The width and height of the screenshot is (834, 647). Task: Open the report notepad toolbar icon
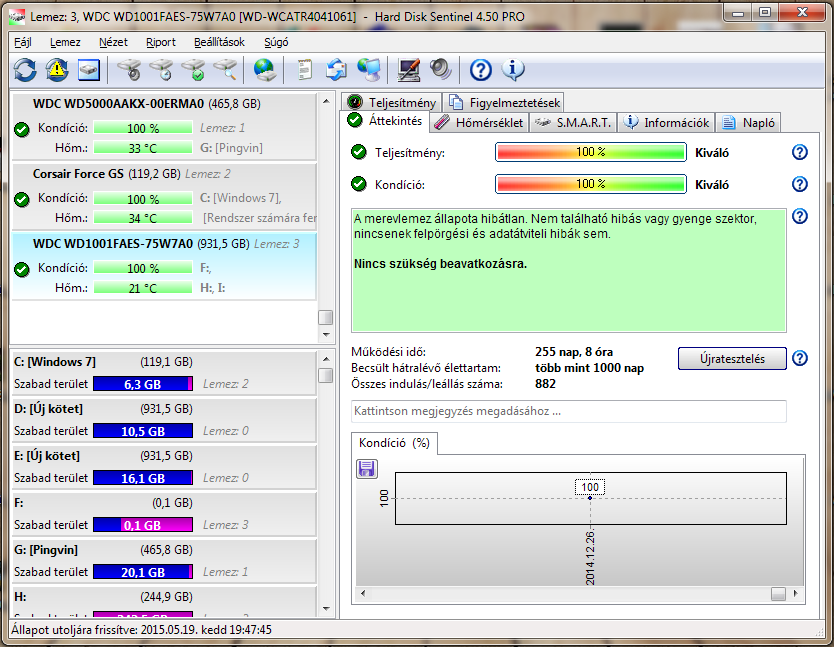pos(304,70)
